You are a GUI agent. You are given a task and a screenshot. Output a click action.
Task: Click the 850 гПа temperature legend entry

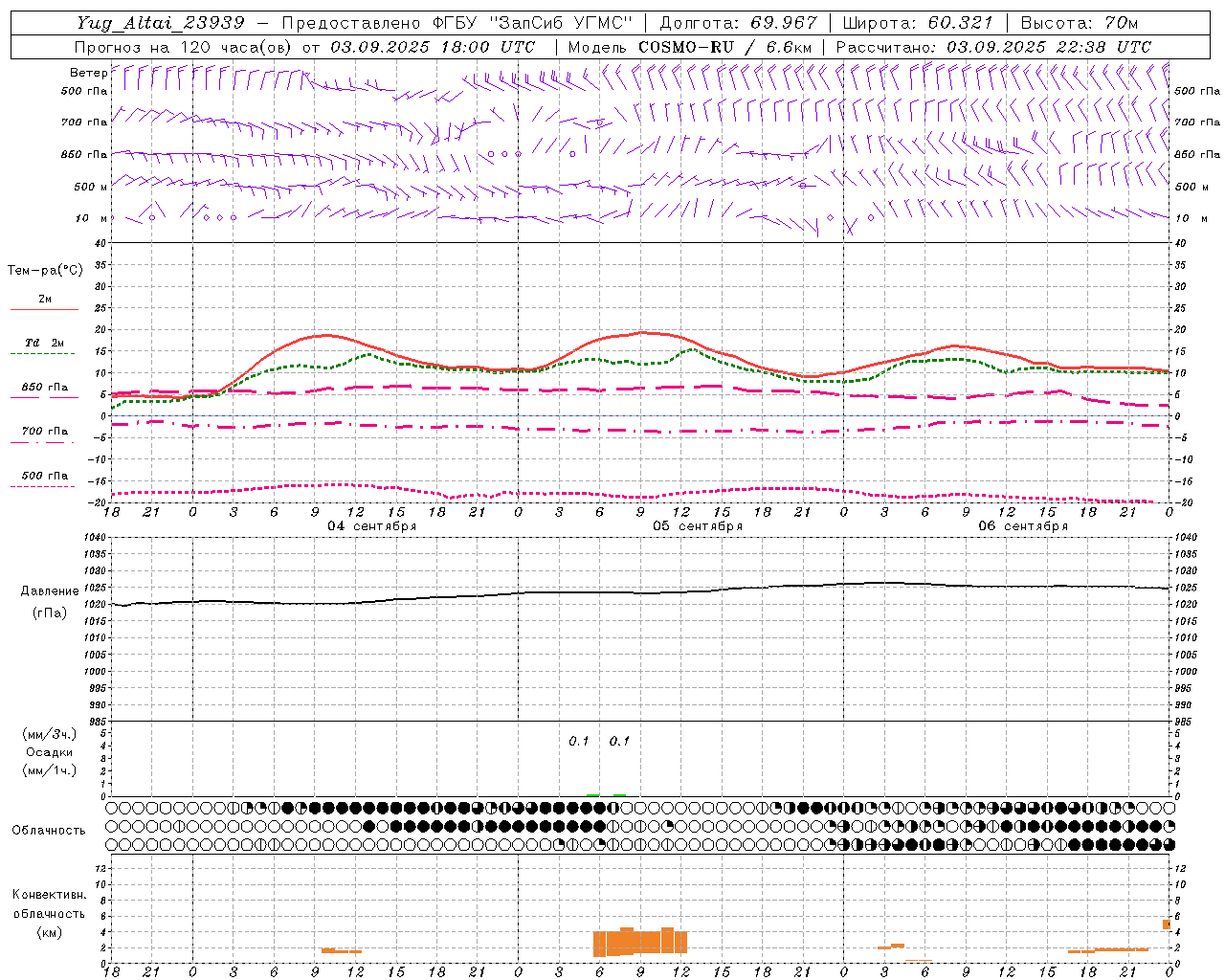tap(44, 388)
